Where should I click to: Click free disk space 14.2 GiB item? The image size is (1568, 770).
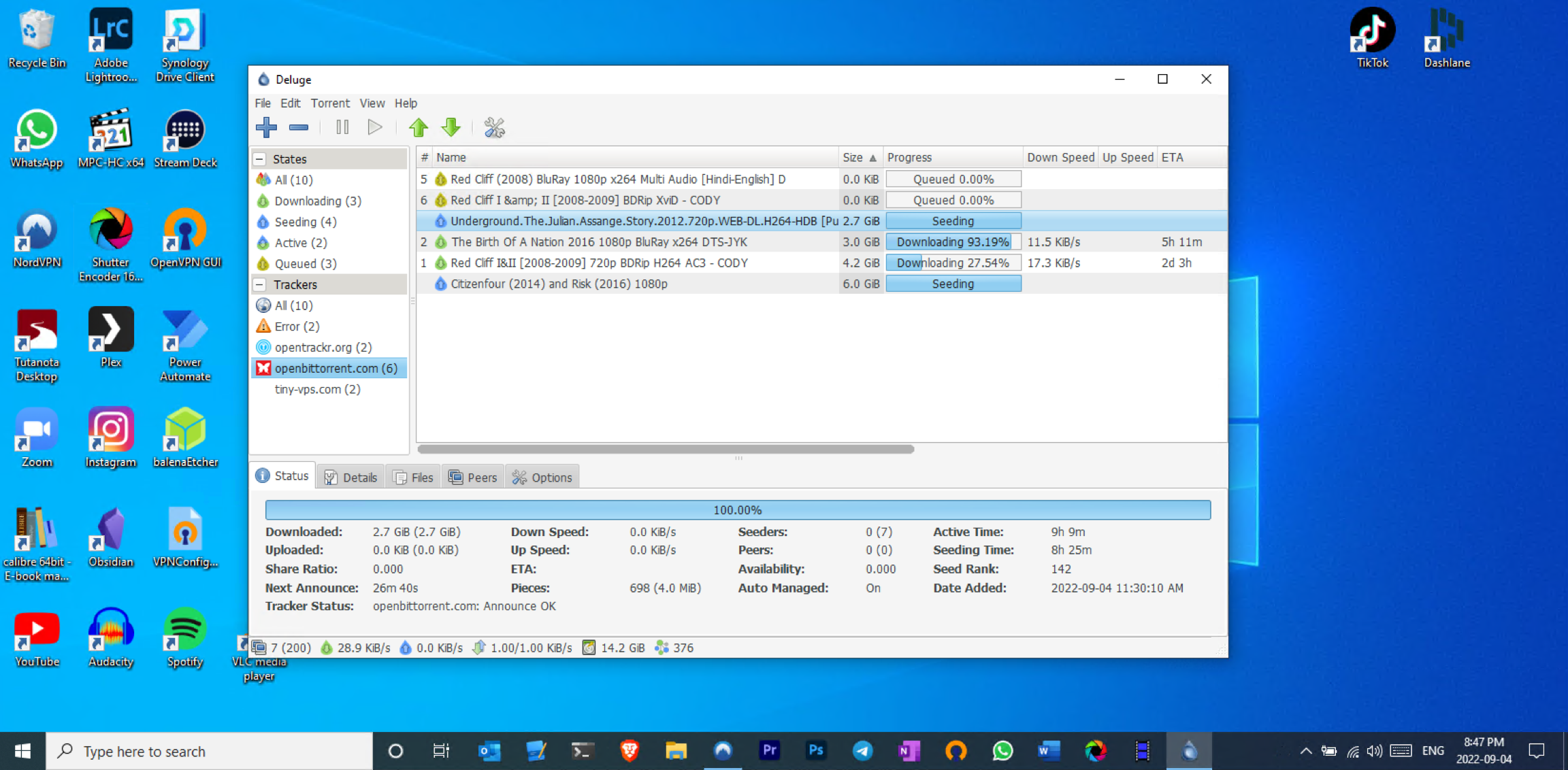(614, 648)
